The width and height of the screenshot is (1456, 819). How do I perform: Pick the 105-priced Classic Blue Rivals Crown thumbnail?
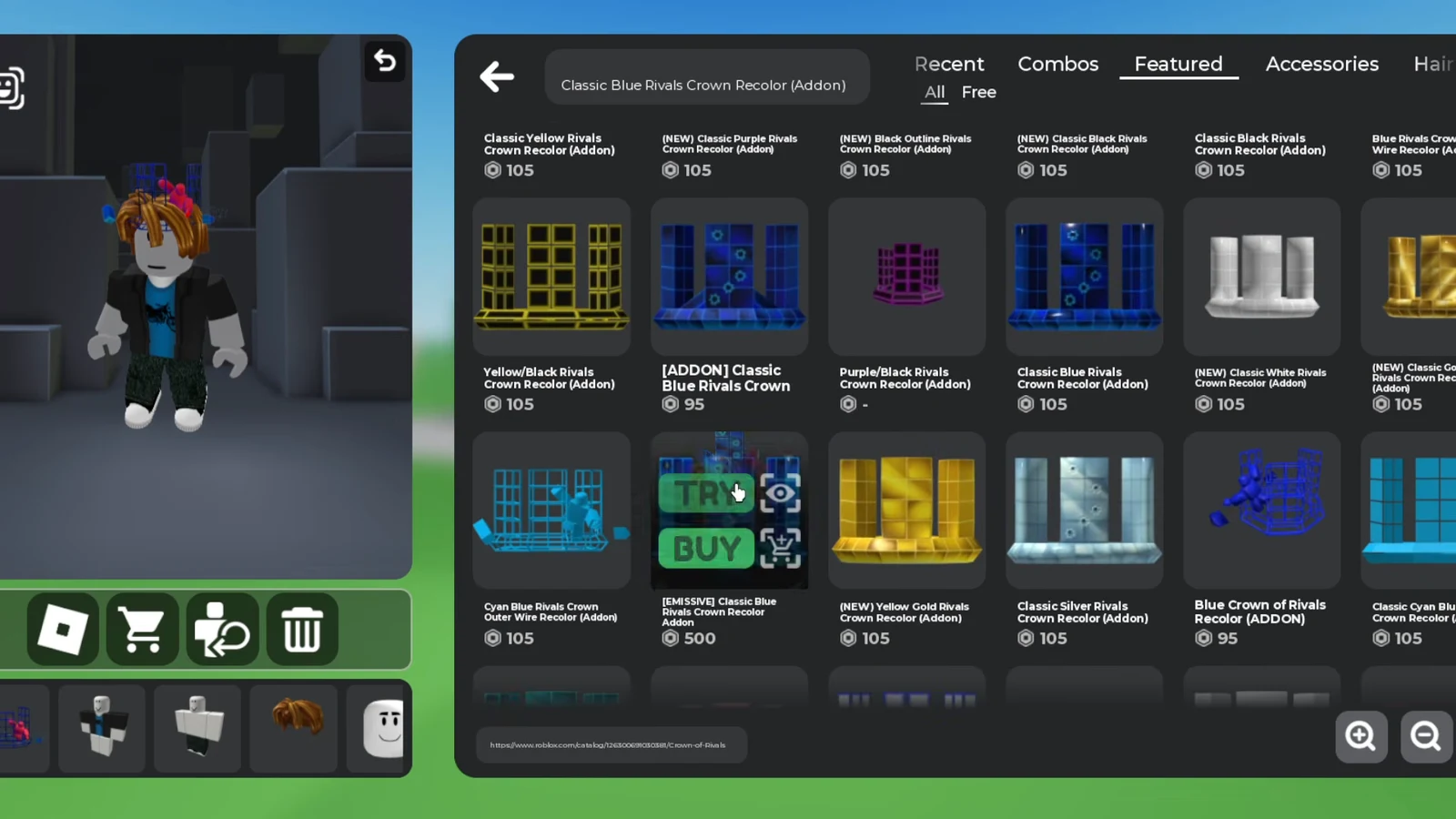coord(1085,277)
